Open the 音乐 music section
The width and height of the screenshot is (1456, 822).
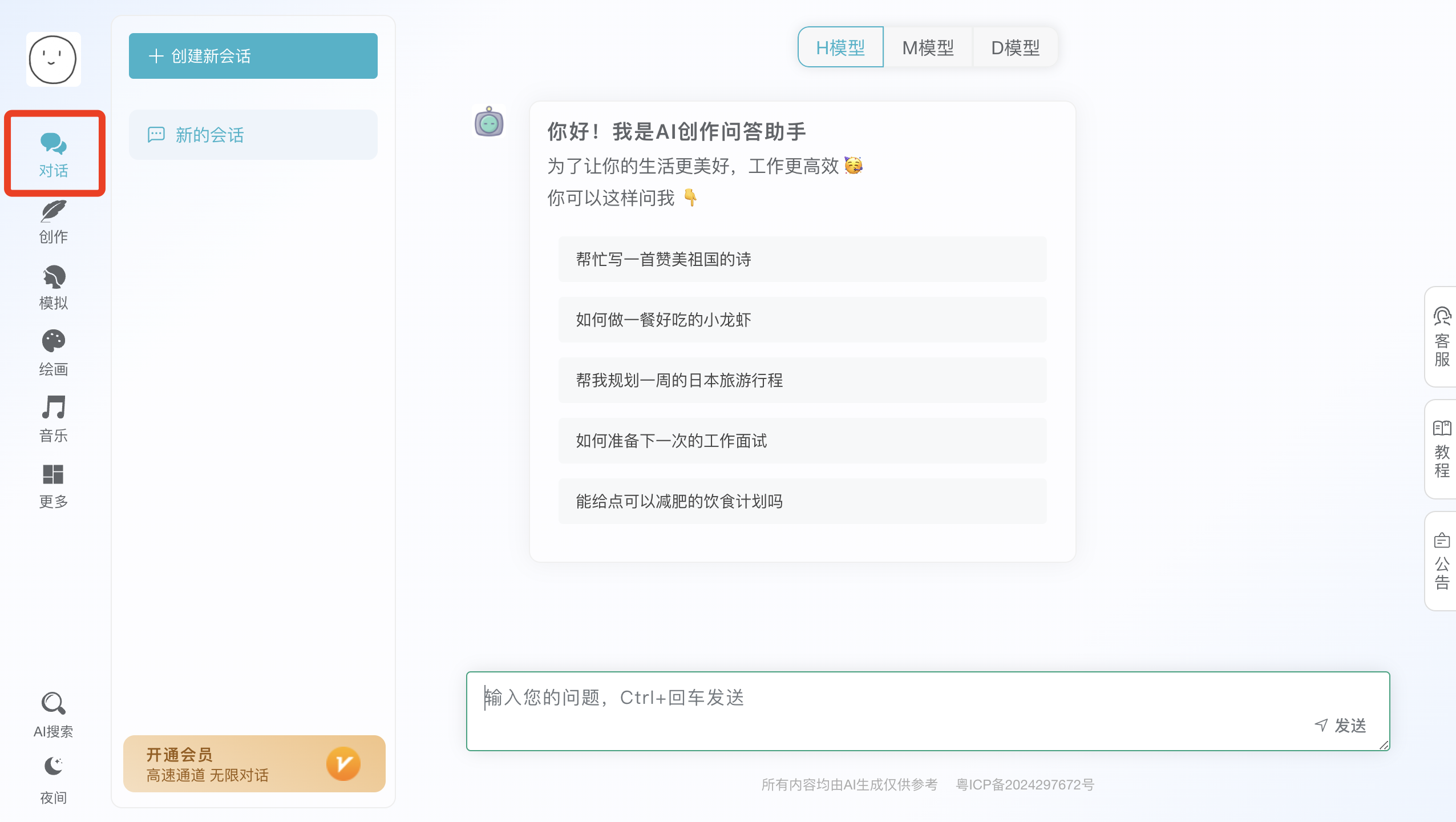[x=54, y=419]
